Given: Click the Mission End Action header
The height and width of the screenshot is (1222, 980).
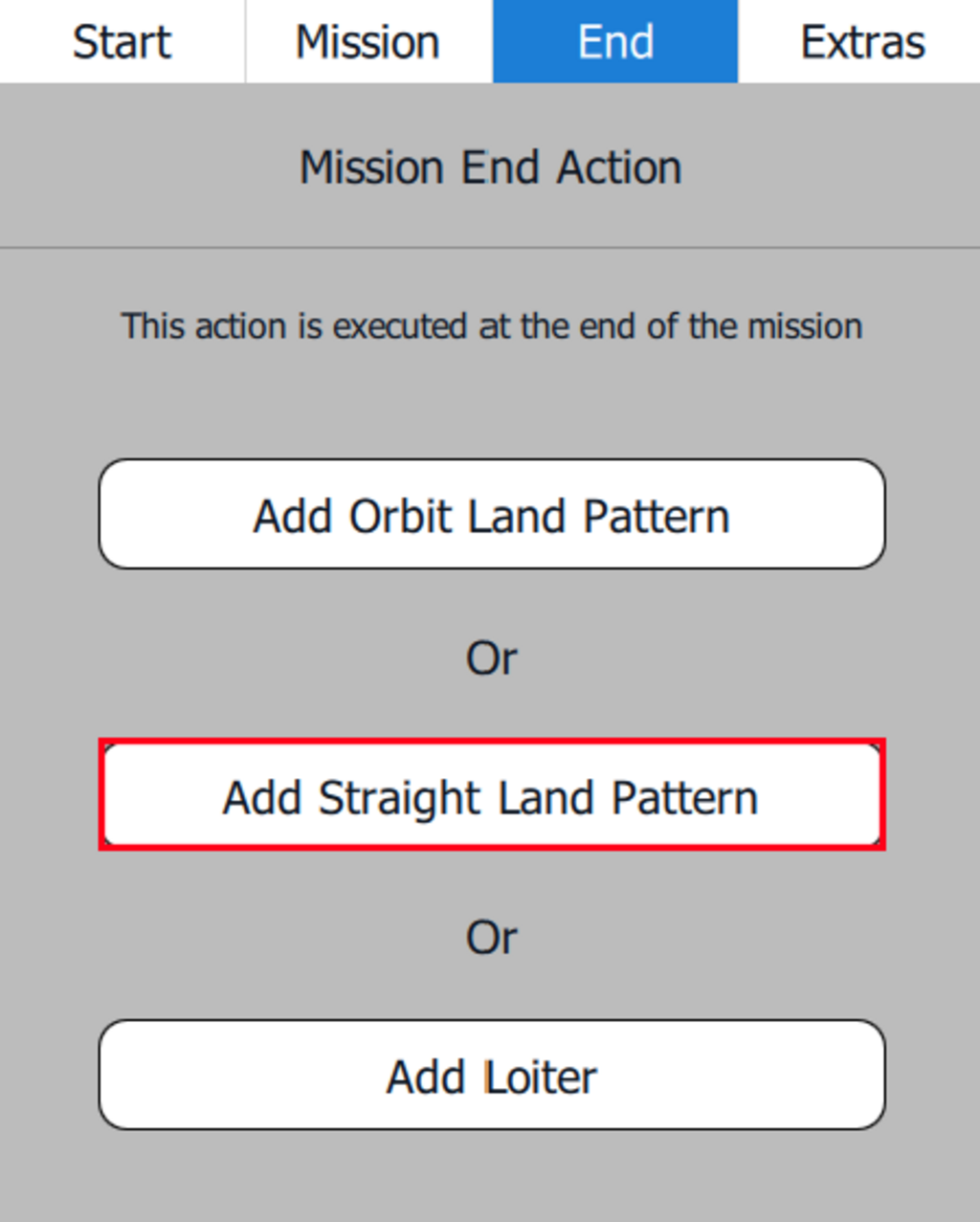Looking at the screenshot, I should [x=490, y=167].
